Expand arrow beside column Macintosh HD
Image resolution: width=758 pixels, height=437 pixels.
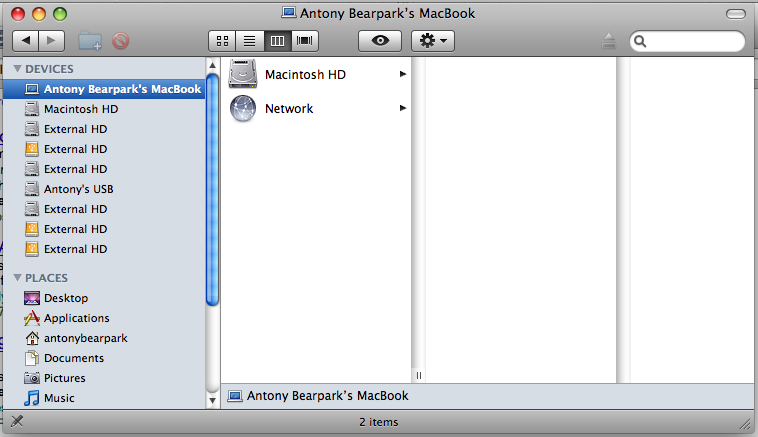[403, 74]
